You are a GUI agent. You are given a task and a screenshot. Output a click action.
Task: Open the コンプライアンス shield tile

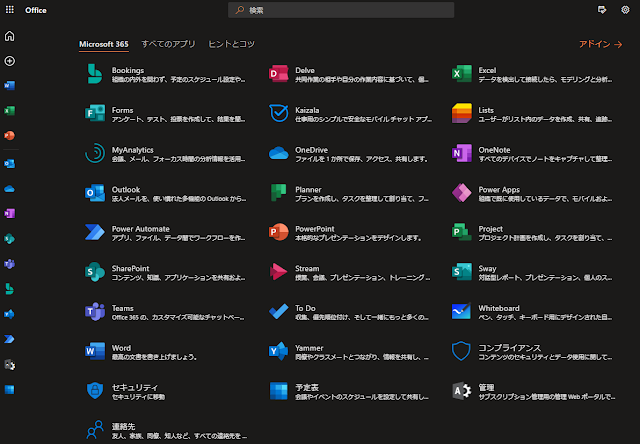click(x=532, y=352)
